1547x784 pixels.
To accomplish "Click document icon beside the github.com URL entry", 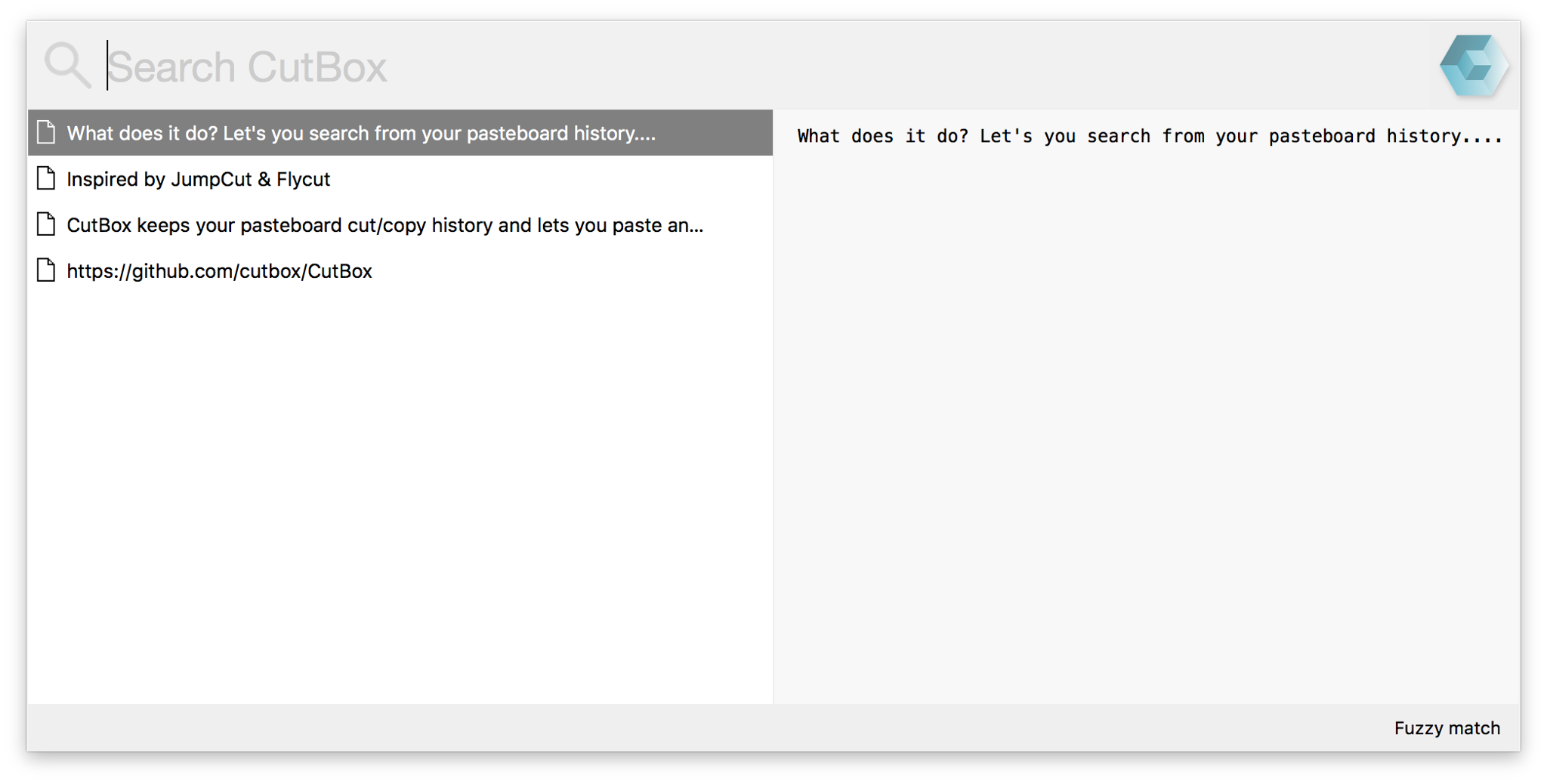I will (x=46, y=270).
